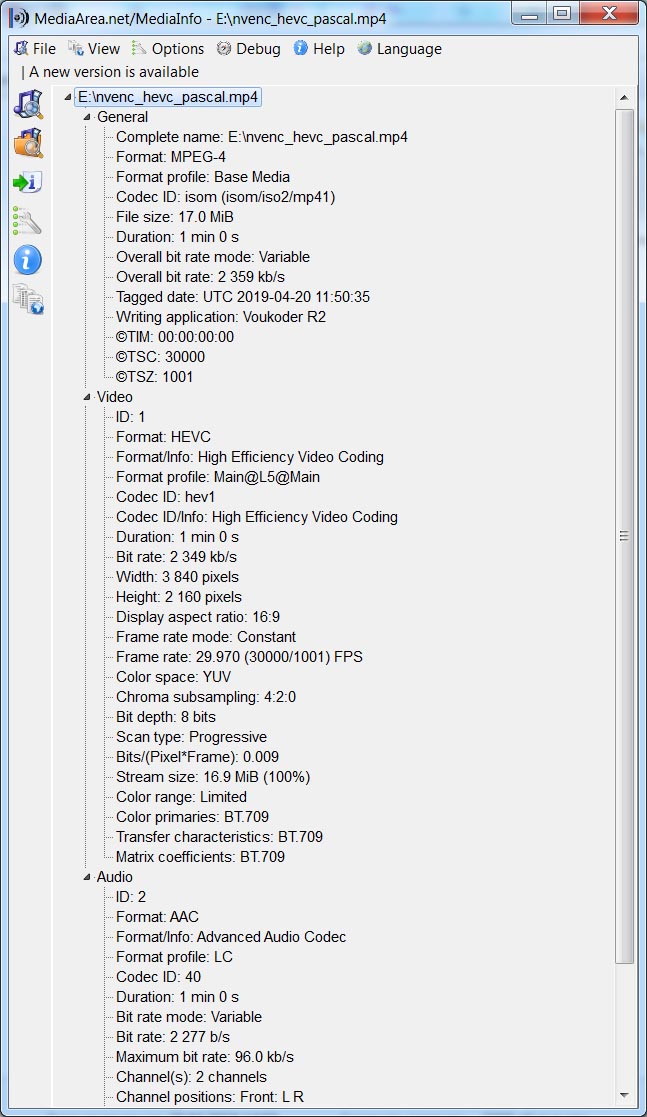This screenshot has width=647, height=1117.
Task: Open the File menu
Action: pyautogui.click(x=35, y=48)
